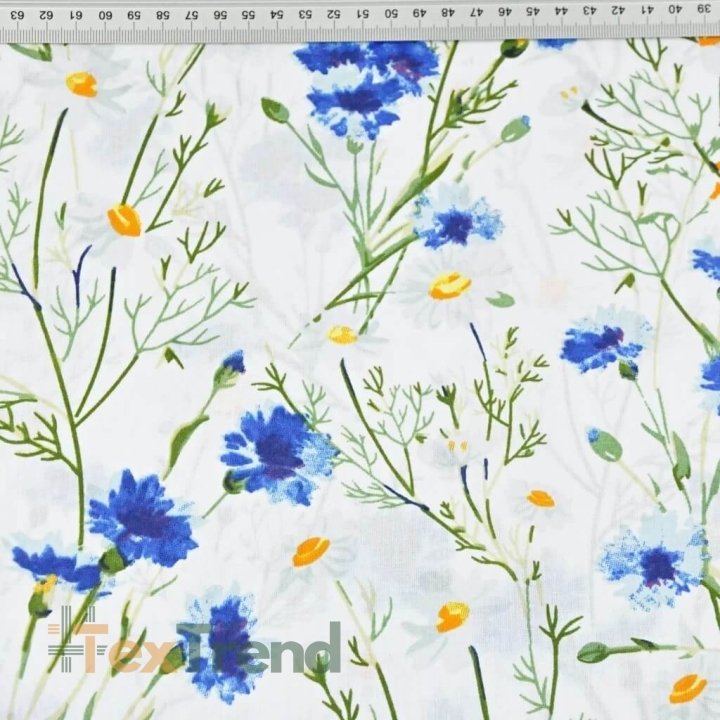The height and width of the screenshot is (720, 720).
Task: Click the number 42 on the ruler
Action: [x=618, y=10]
